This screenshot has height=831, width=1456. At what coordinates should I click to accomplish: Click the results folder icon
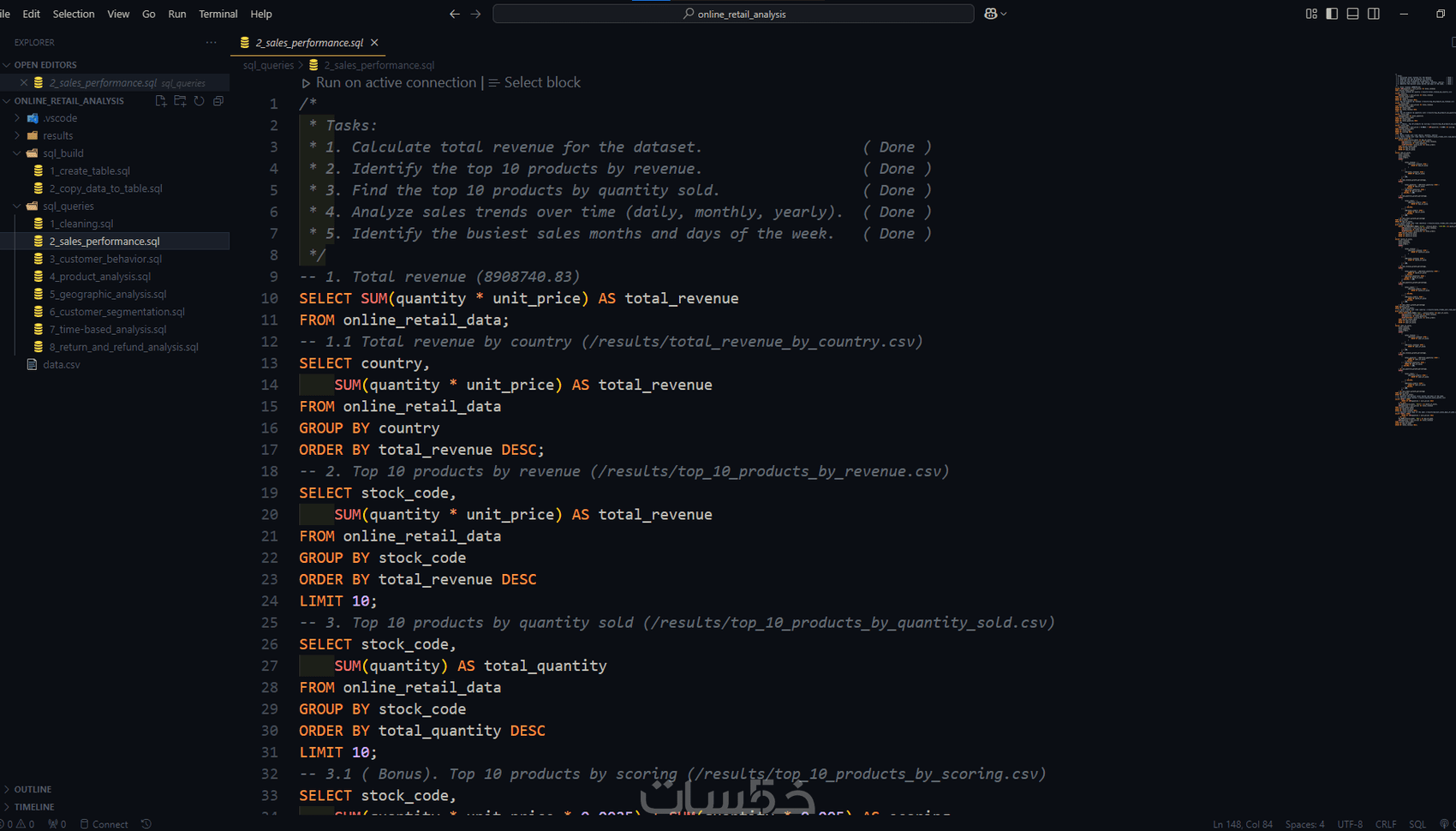tap(33, 135)
